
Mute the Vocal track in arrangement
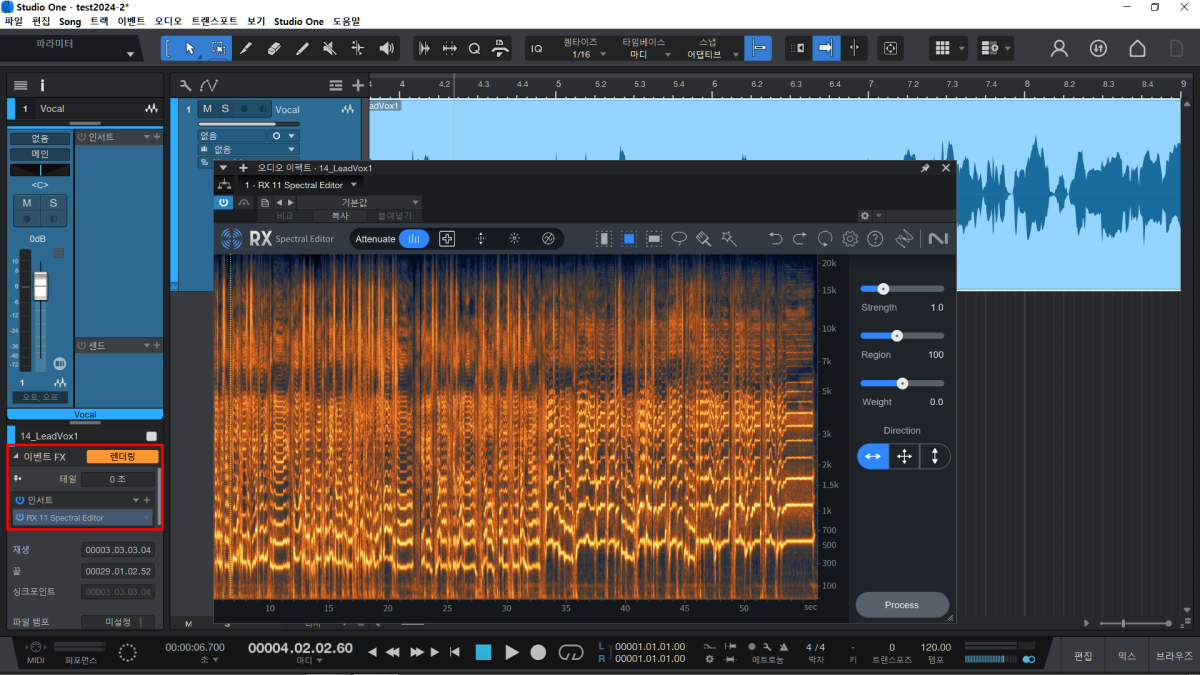click(x=207, y=108)
